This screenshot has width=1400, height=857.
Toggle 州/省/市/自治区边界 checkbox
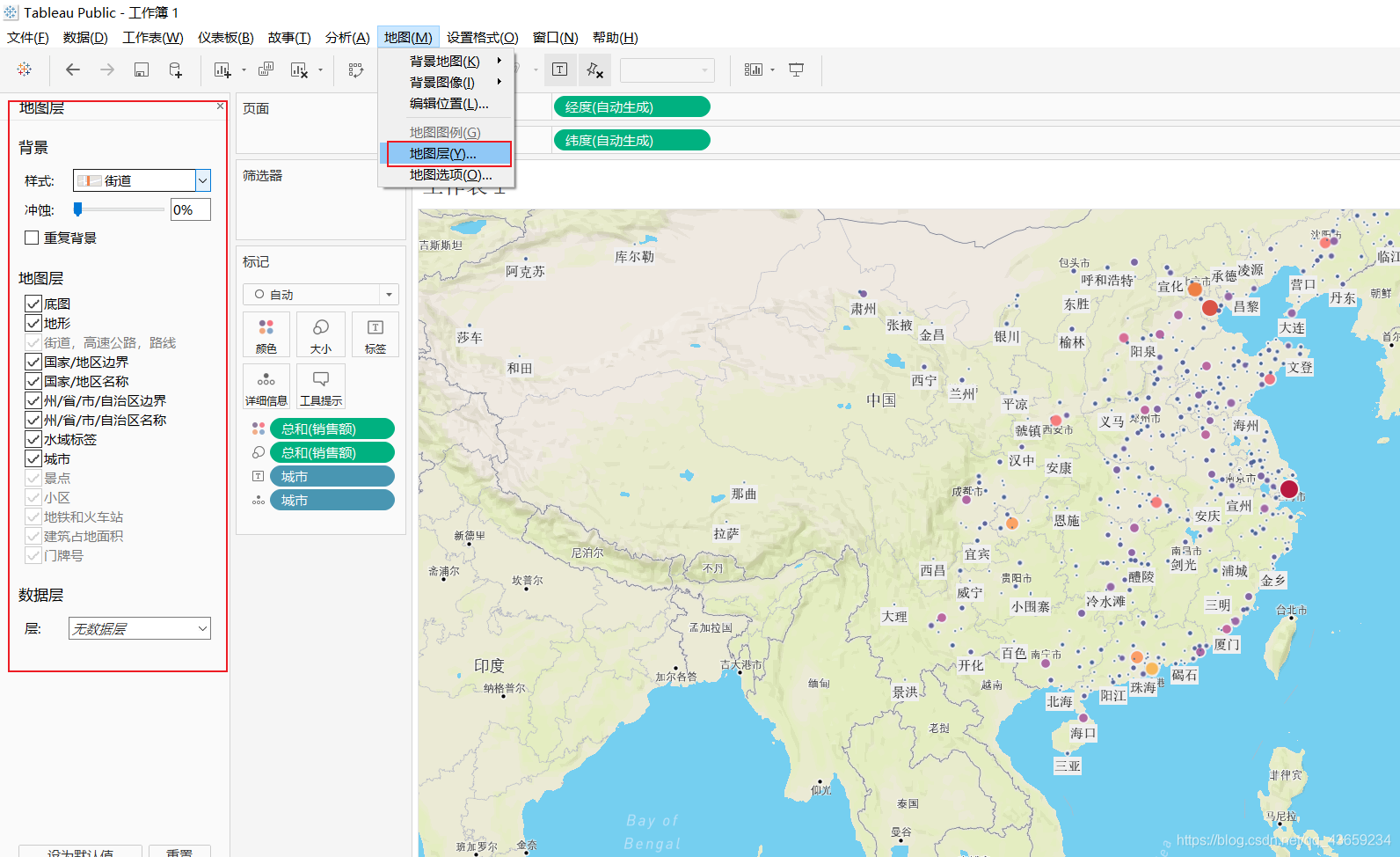coord(33,400)
